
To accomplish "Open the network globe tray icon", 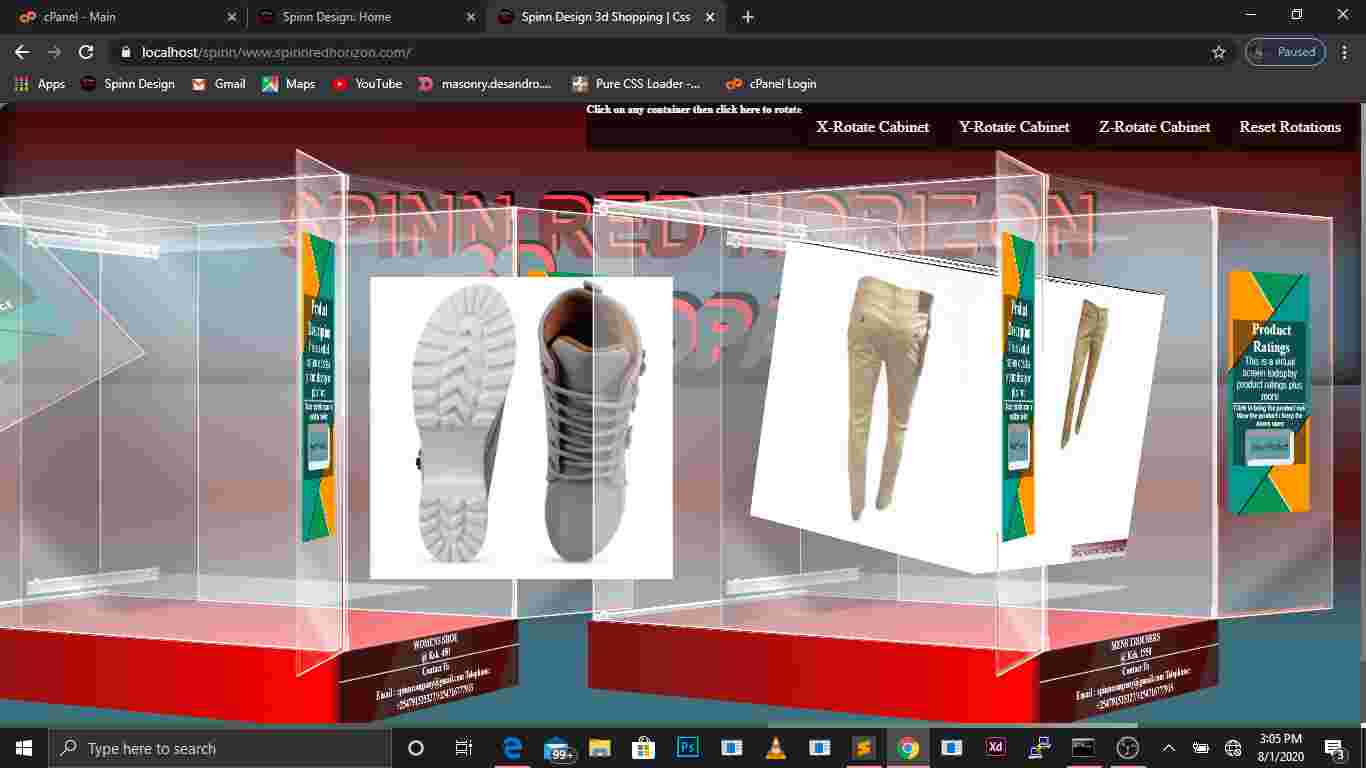I will pos(1233,748).
